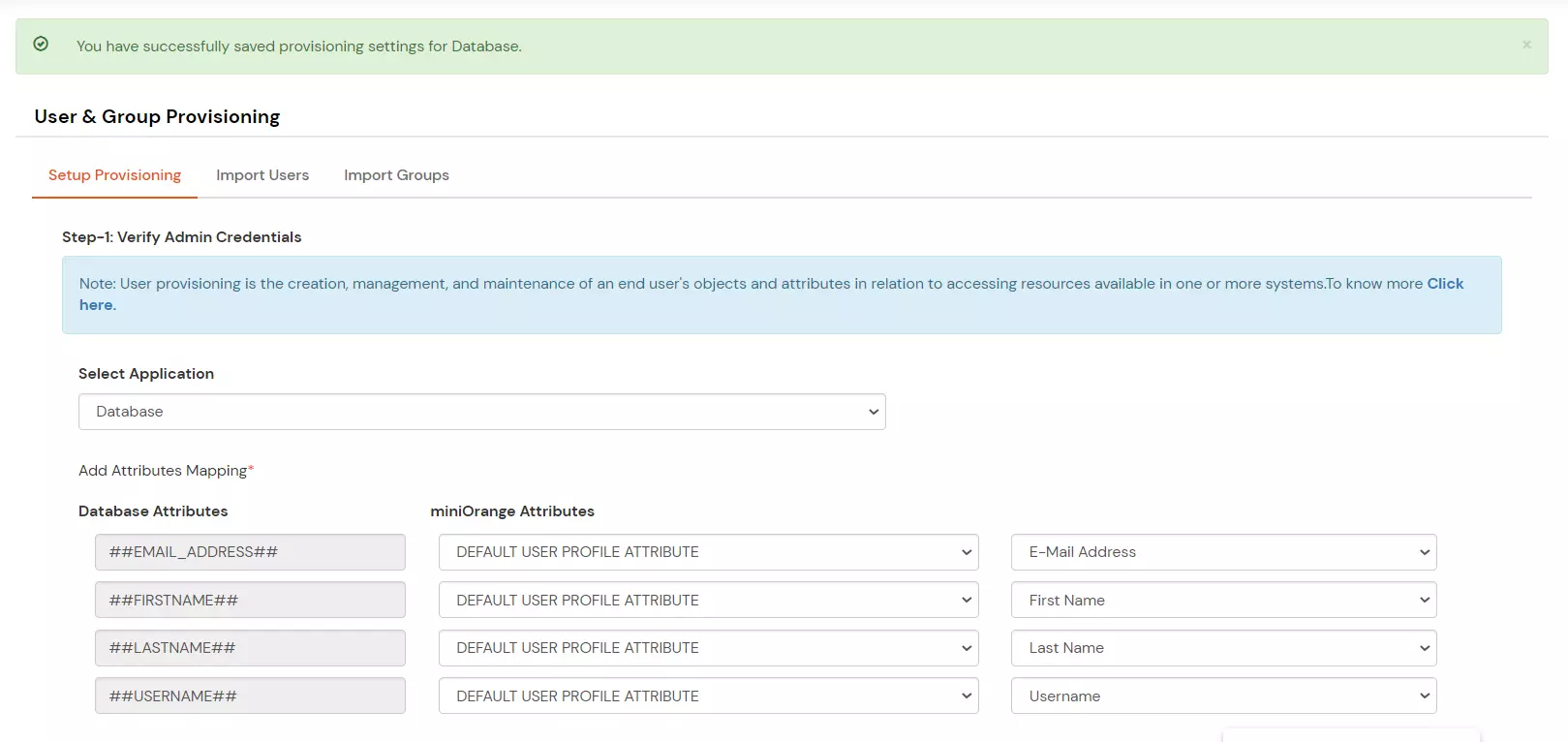Open the Last Name dropdown

pyautogui.click(x=1224, y=648)
